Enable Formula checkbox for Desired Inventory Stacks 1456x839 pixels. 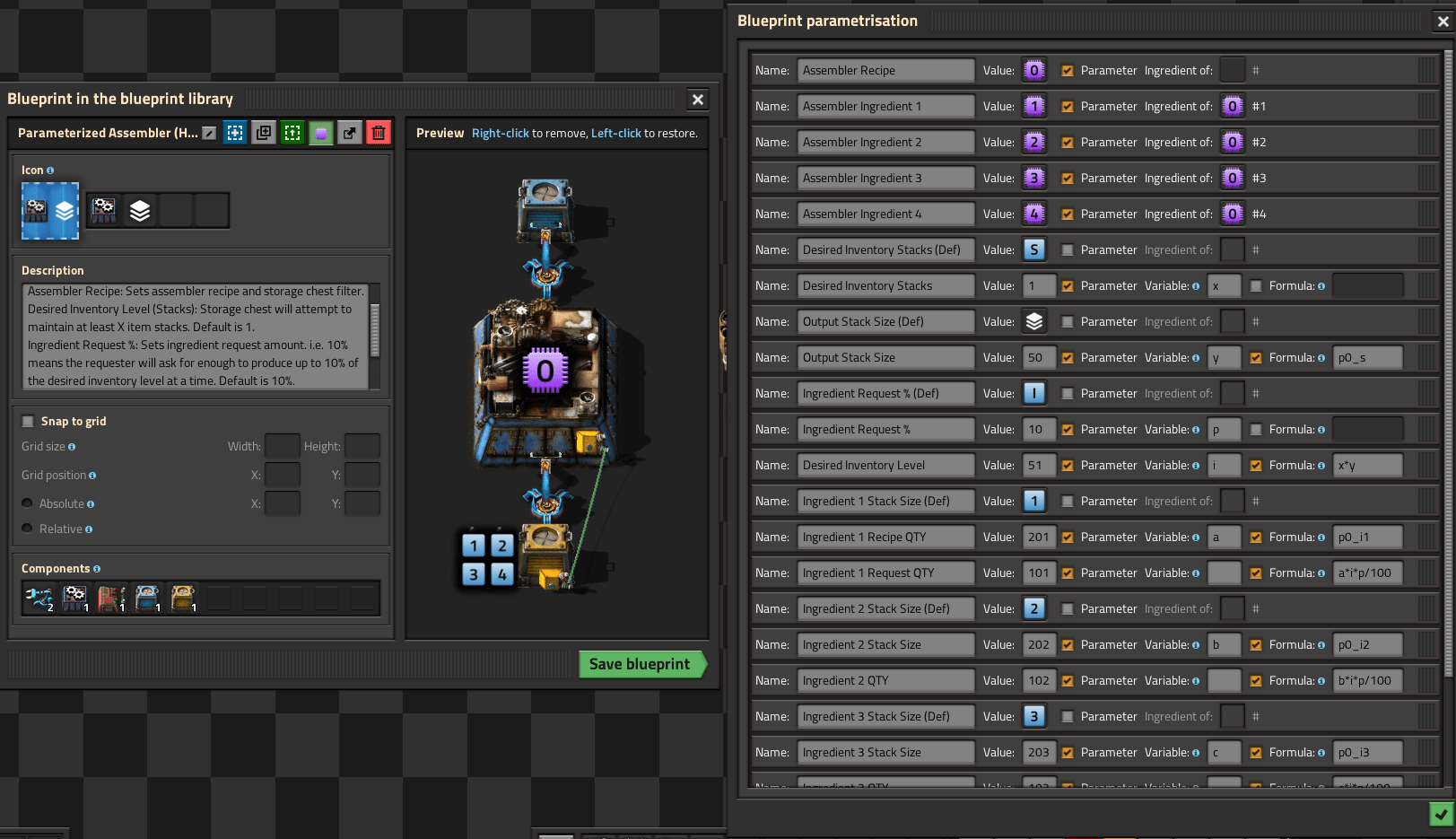coord(1256,286)
